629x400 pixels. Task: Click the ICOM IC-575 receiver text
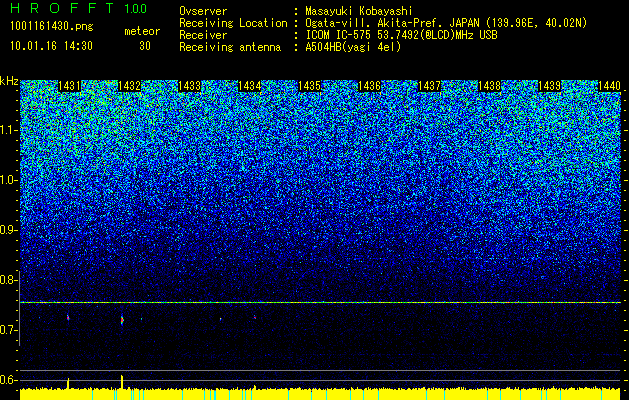[x=401, y=35]
